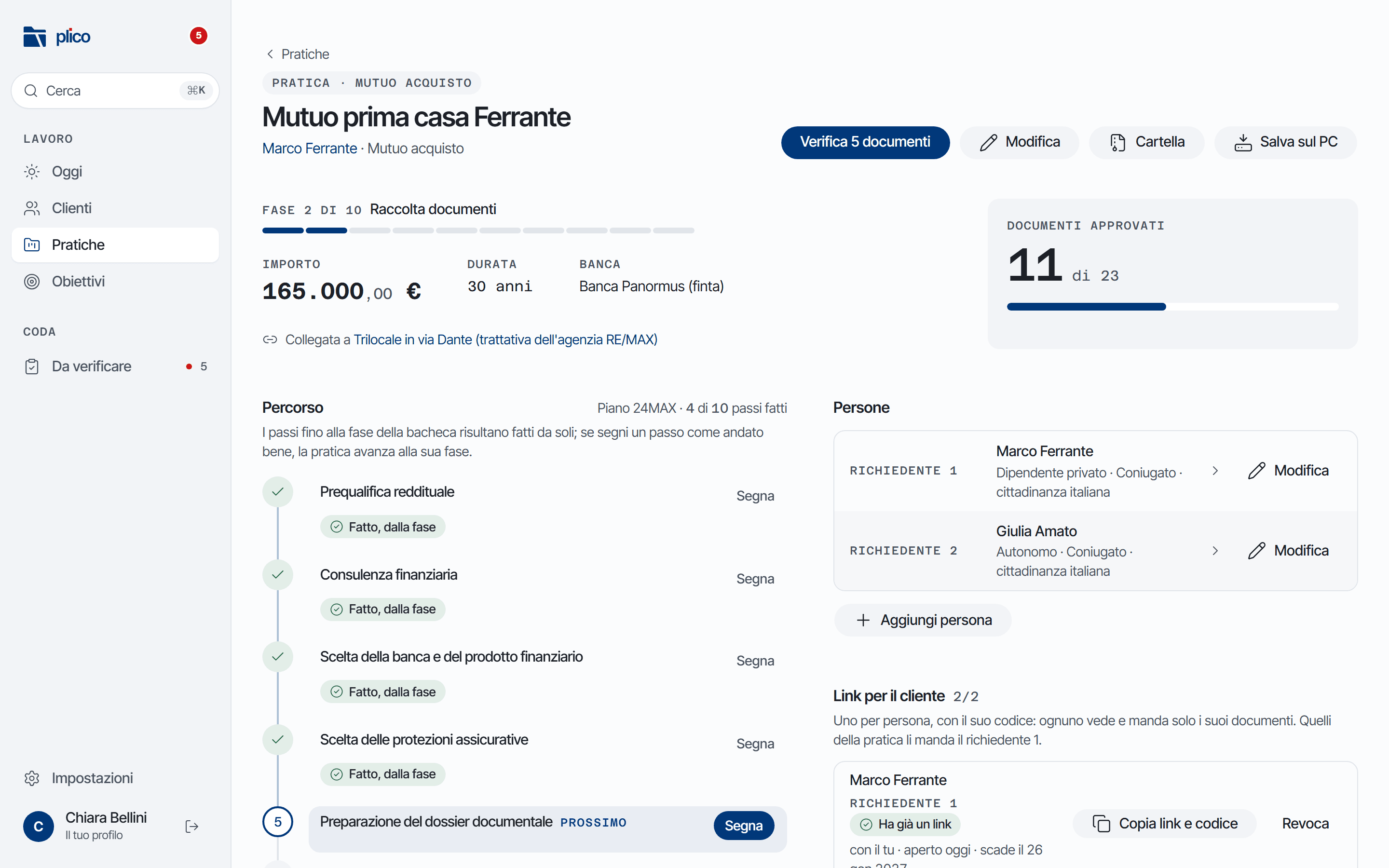Click checkmark circle for protezioni assicurative step

point(278,739)
